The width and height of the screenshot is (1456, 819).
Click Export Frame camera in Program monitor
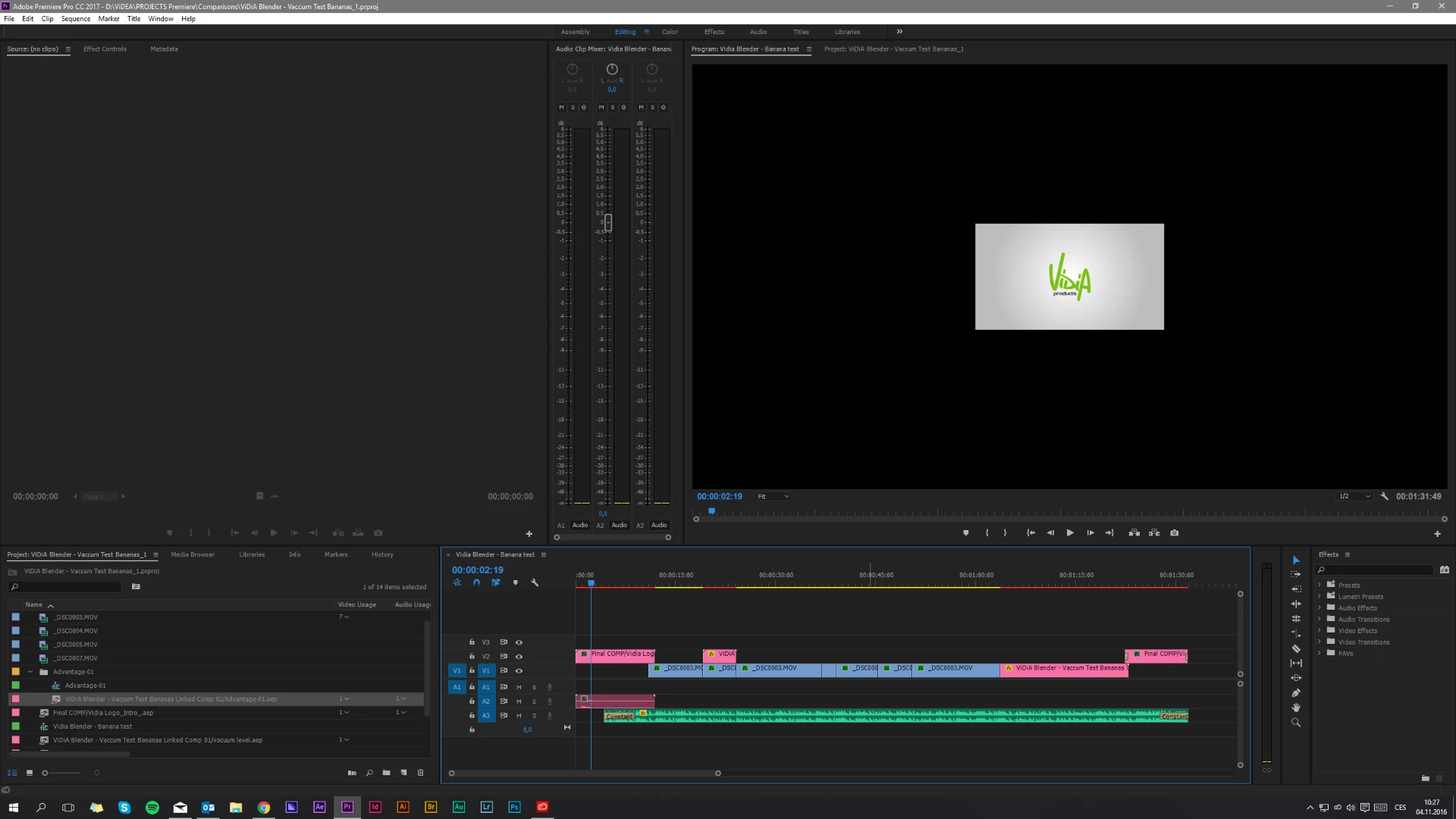(1174, 533)
